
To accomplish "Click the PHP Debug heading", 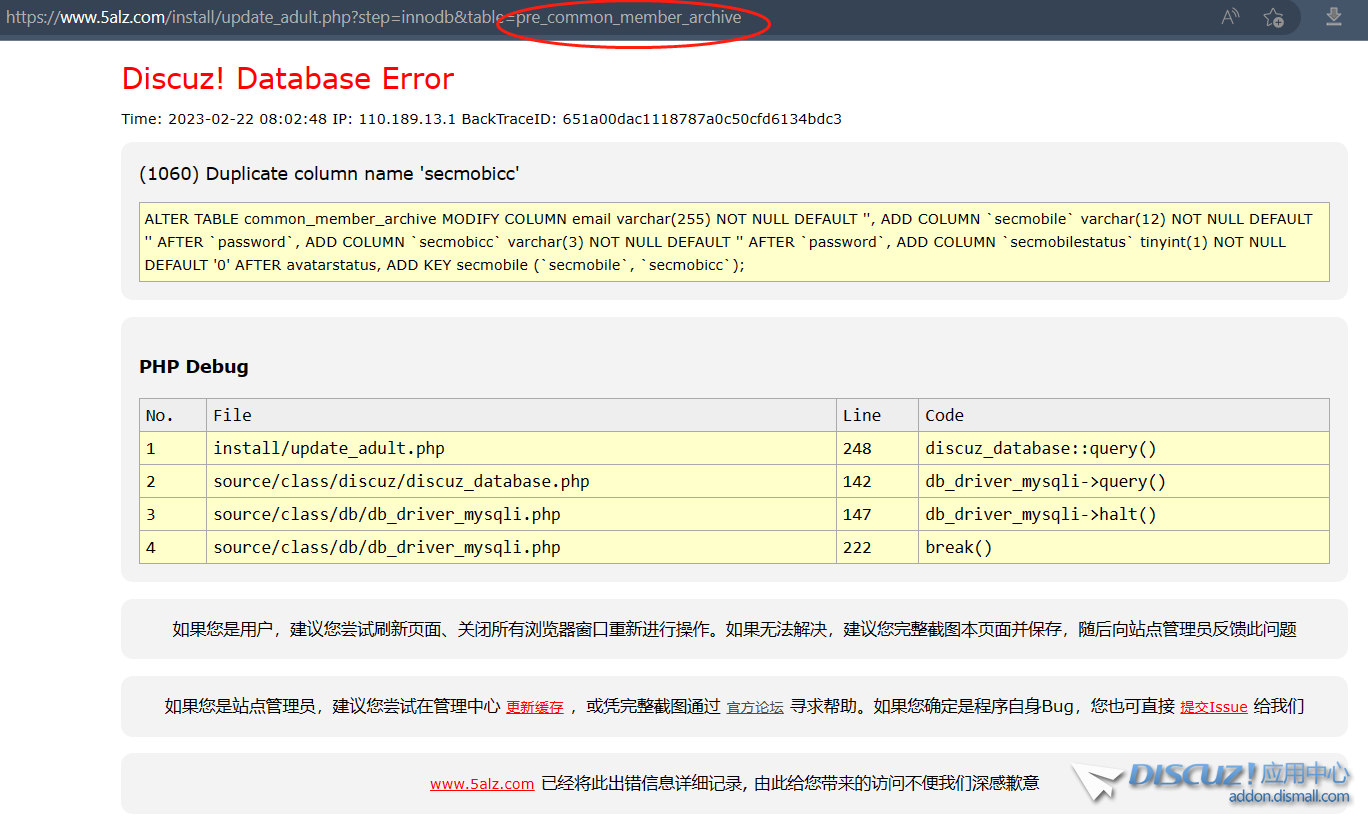I will [x=194, y=367].
